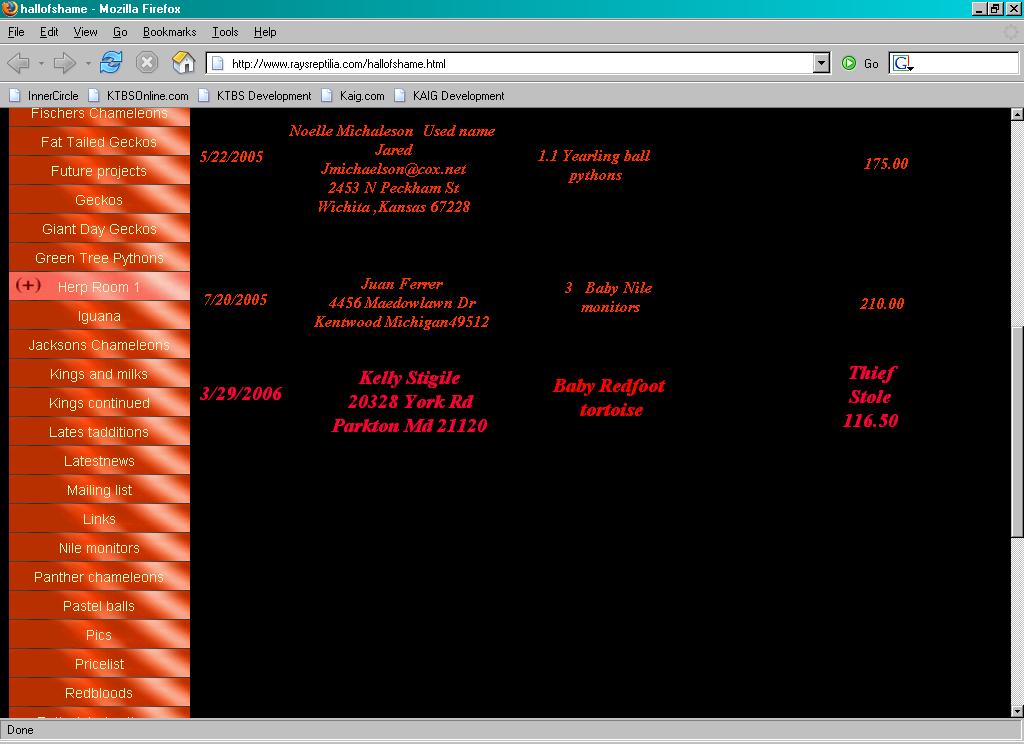1024x744 pixels.
Task: Open the Lates tadditions page
Action: pos(99,432)
